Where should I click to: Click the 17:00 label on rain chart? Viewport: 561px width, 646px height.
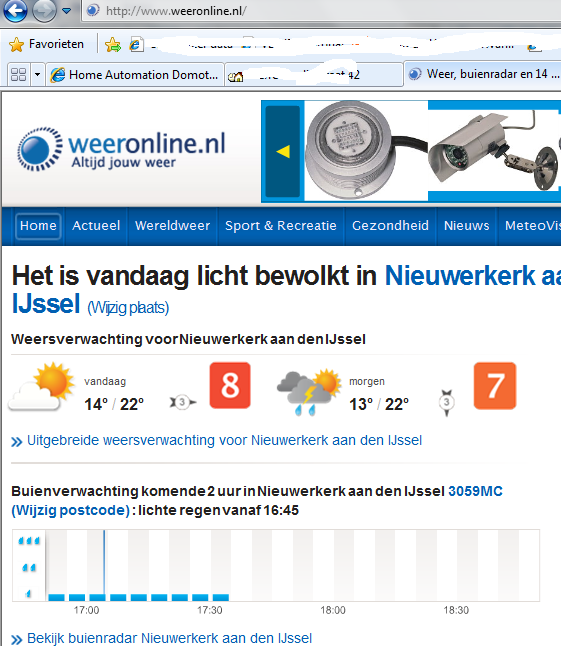pyautogui.click(x=86, y=610)
